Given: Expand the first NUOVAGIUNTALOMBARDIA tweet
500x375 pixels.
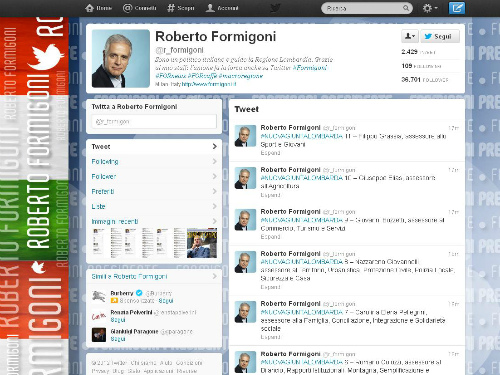Looking at the screenshot, I should point(270,153).
